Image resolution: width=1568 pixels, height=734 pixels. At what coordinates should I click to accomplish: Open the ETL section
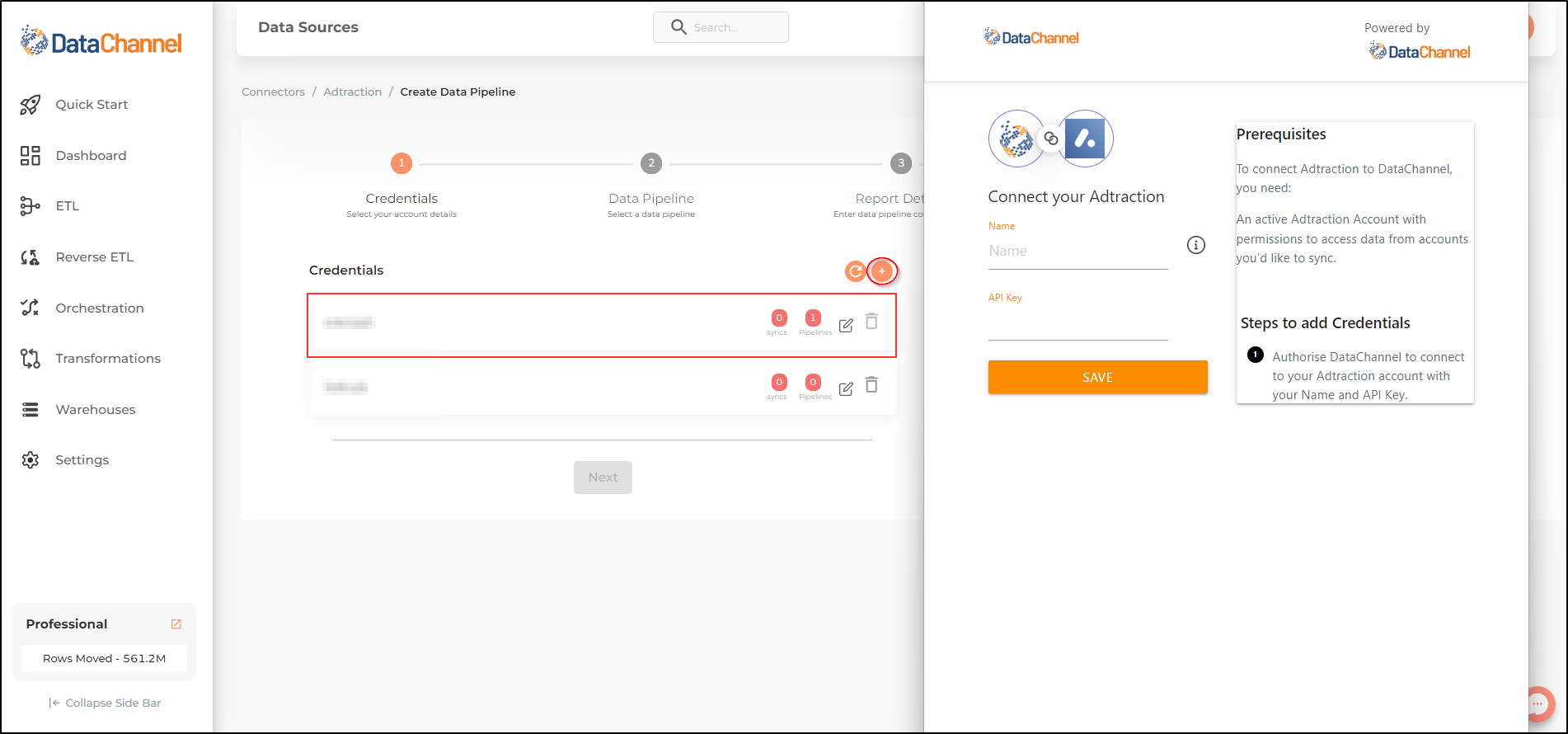pos(68,206)
